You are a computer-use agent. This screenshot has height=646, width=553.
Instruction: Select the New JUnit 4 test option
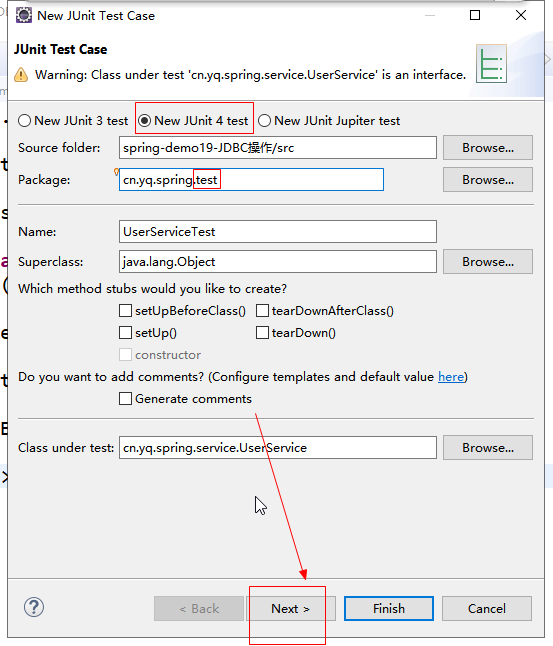pos(194,121)
